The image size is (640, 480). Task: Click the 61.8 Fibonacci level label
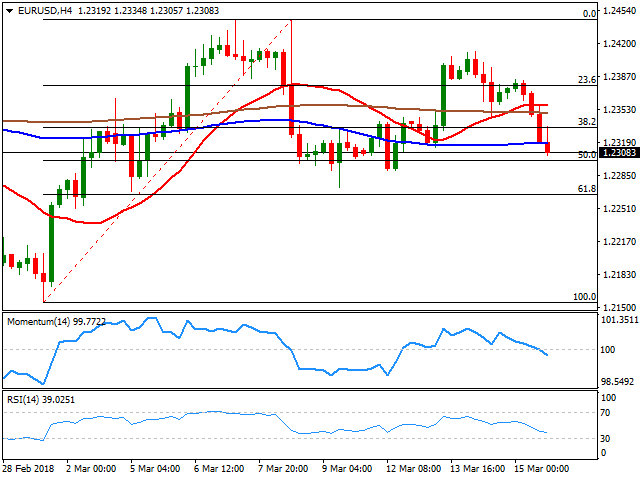click(x=587, y=189)
